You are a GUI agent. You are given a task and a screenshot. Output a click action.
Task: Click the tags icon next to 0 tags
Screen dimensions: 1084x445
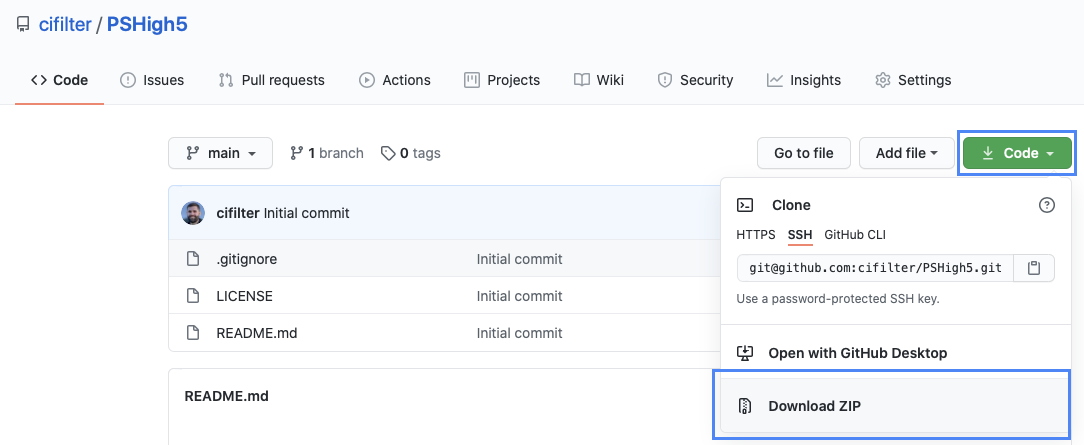[387, 153]
